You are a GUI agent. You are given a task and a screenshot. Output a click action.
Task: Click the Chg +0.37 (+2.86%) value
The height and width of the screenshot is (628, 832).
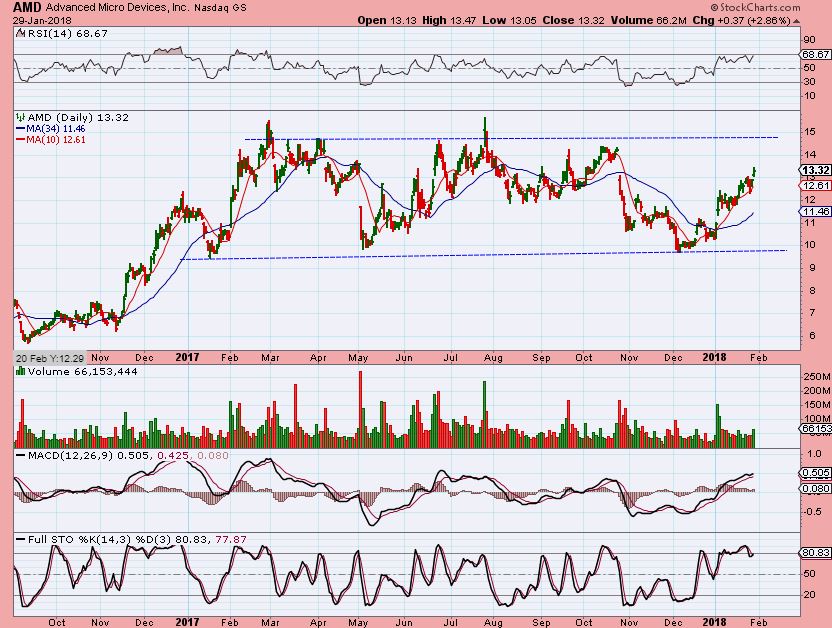pyautogui.click(x=741, y=20)
